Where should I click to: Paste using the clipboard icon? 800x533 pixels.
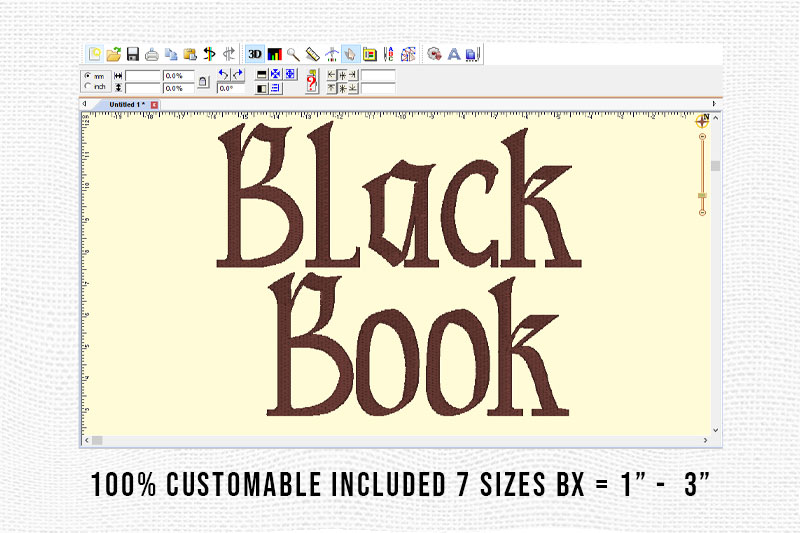(190, 55)
